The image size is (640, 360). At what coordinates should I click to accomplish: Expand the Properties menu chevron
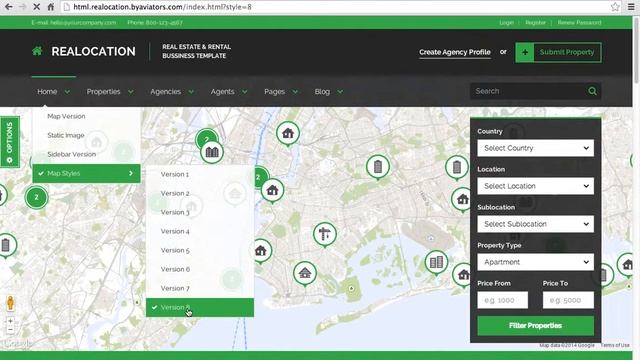click(x=131, y=92)
